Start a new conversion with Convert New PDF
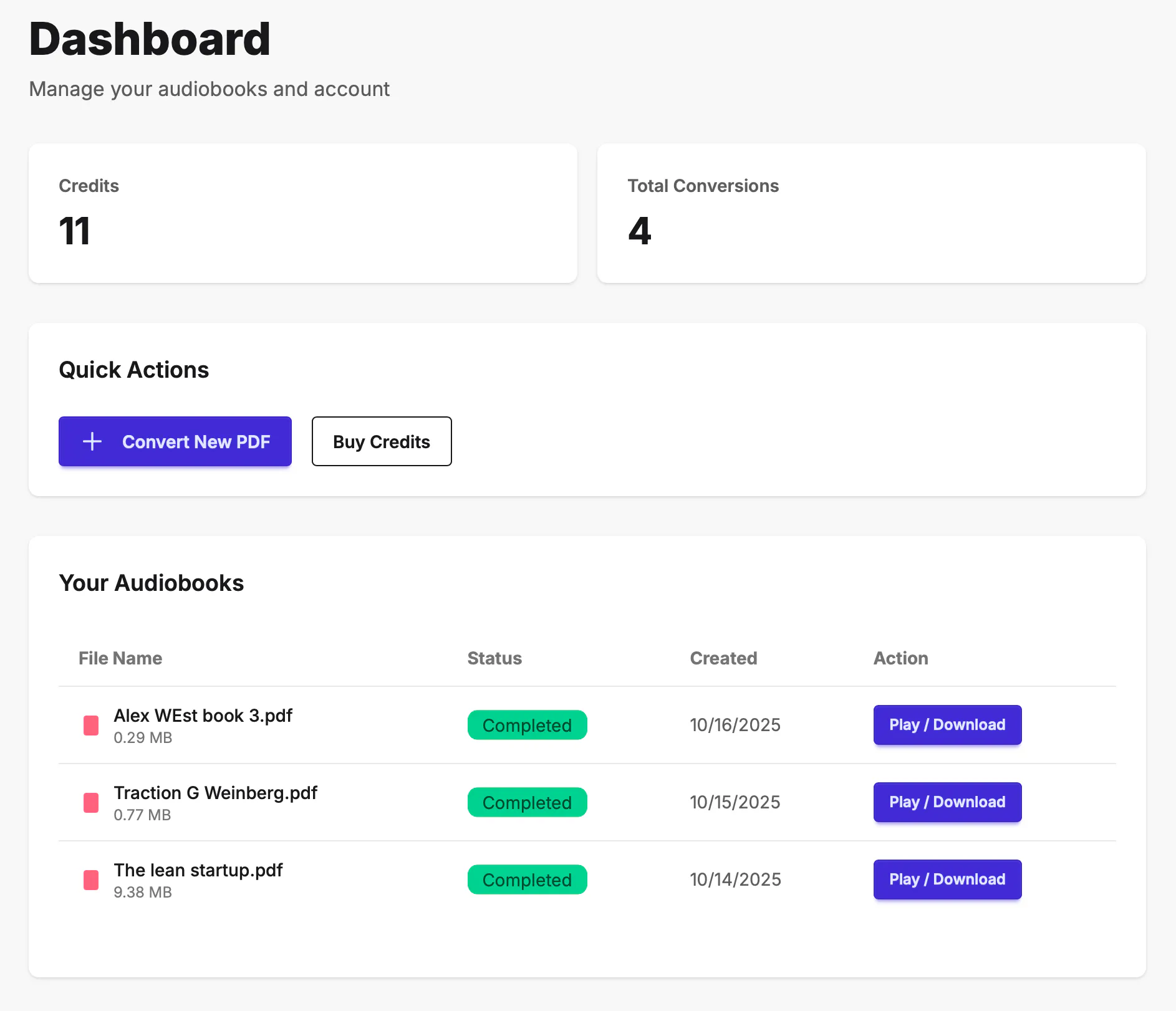This screenshot has height=1011, width=1176. click(x=175, y=441)
